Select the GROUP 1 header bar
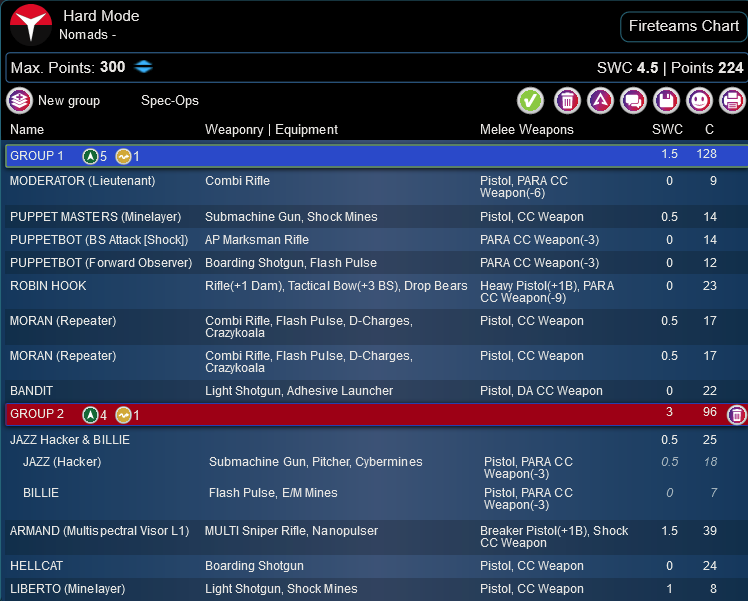Image resolution: width=748 pixels, height=601 pixels. tap(376, 156)
